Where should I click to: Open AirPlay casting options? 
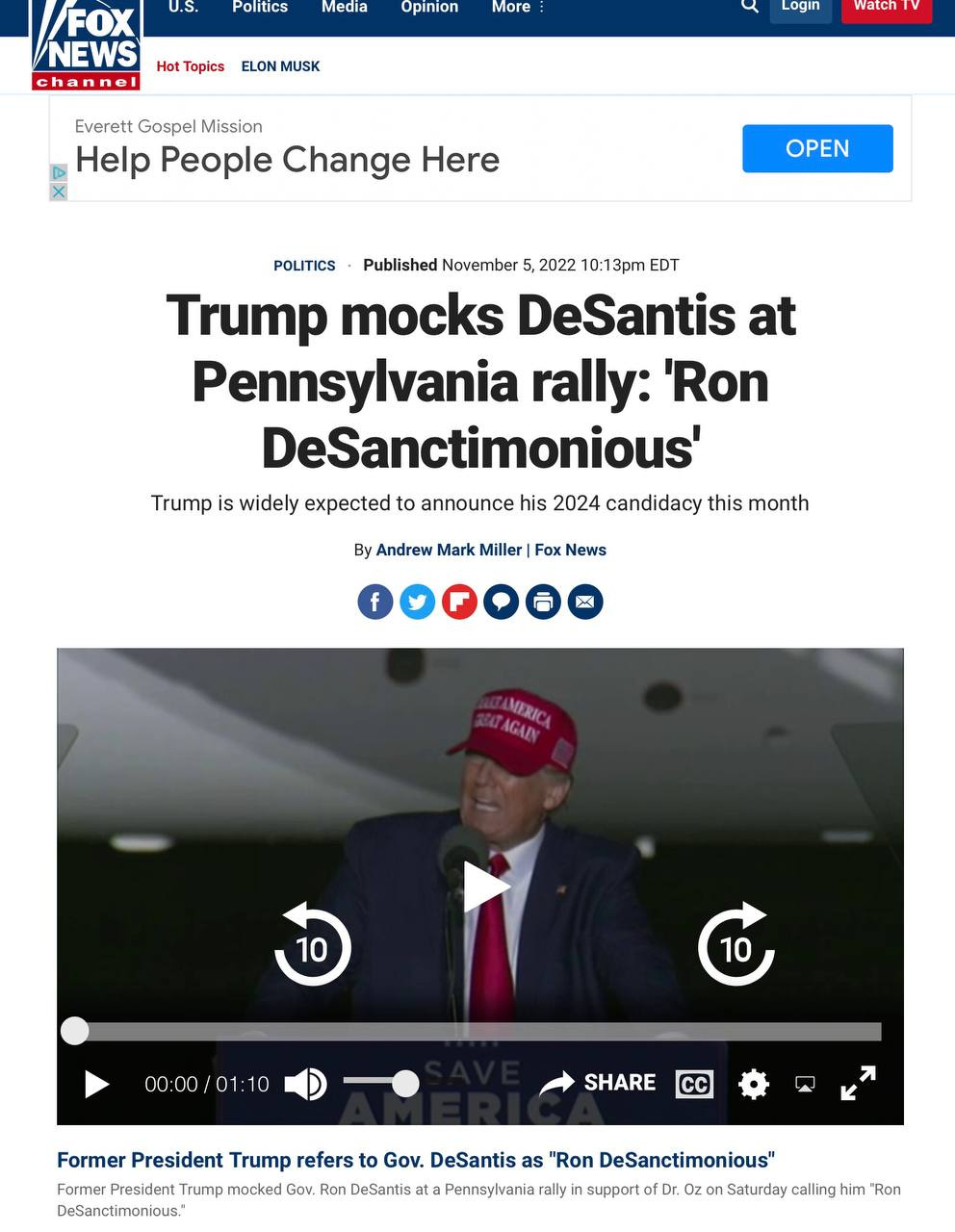(x=806, y=1084)
